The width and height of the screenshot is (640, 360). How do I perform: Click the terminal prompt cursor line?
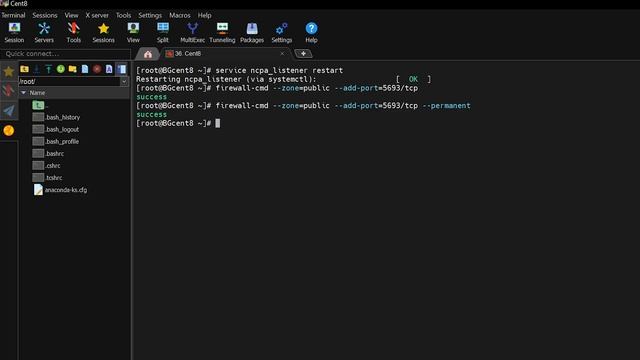coord(178,123)
